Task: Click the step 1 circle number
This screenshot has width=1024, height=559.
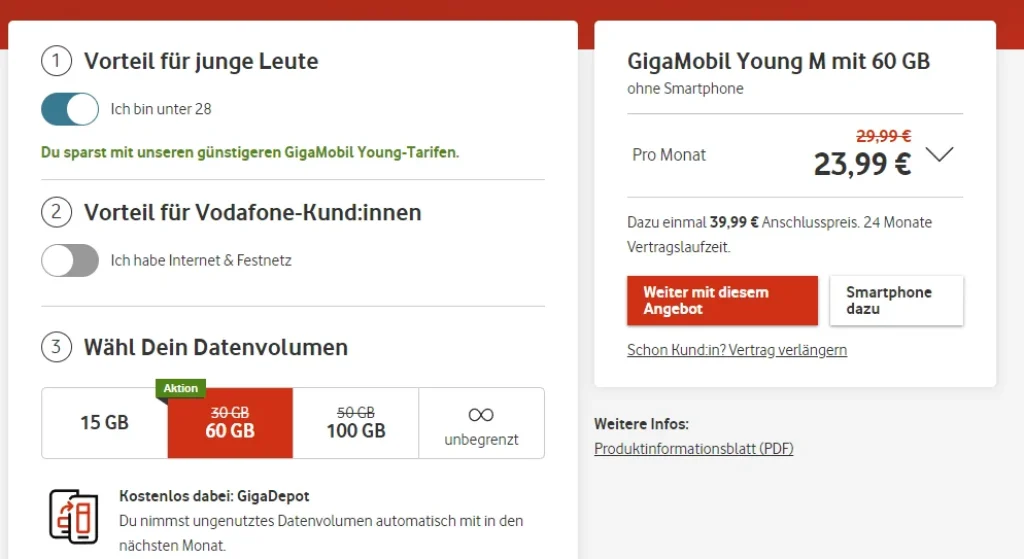Action: tap(57, 61)
